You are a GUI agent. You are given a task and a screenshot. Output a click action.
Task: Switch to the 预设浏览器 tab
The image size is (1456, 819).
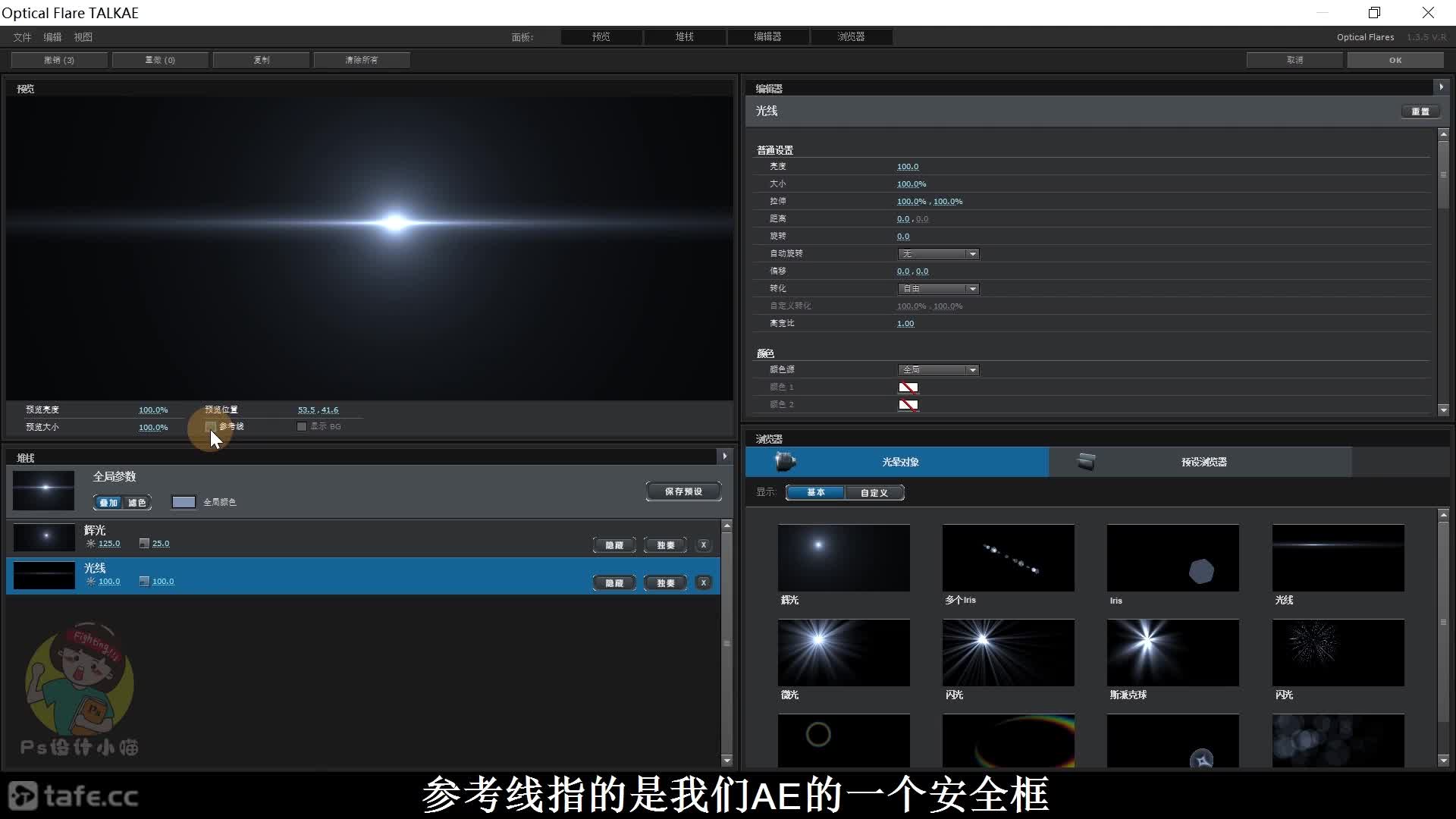[1200, 461]
